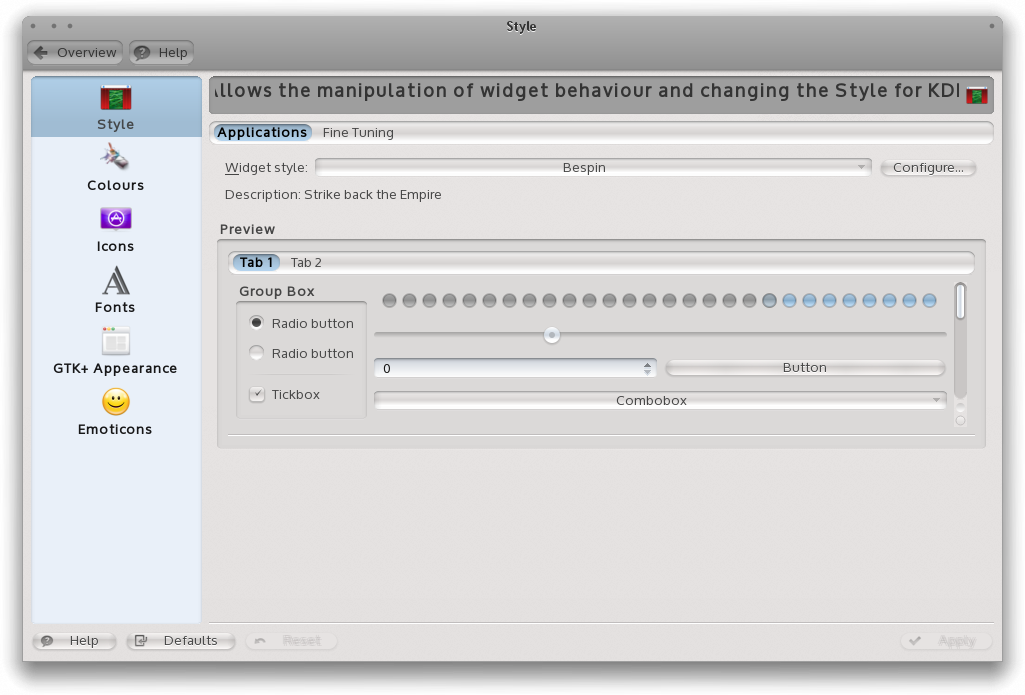Click Configure... for widget style

point(928,167)
